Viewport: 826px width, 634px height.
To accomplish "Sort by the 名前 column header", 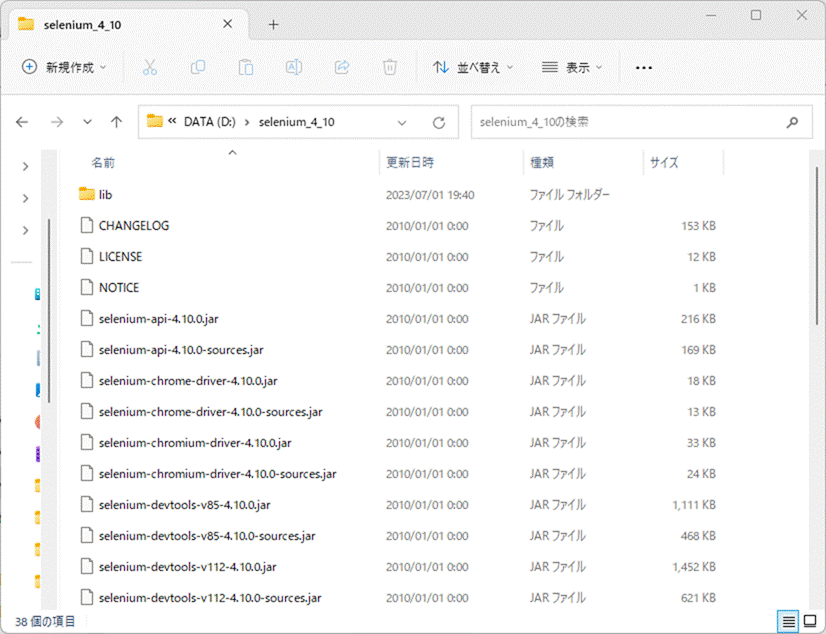I will [103, 163].
